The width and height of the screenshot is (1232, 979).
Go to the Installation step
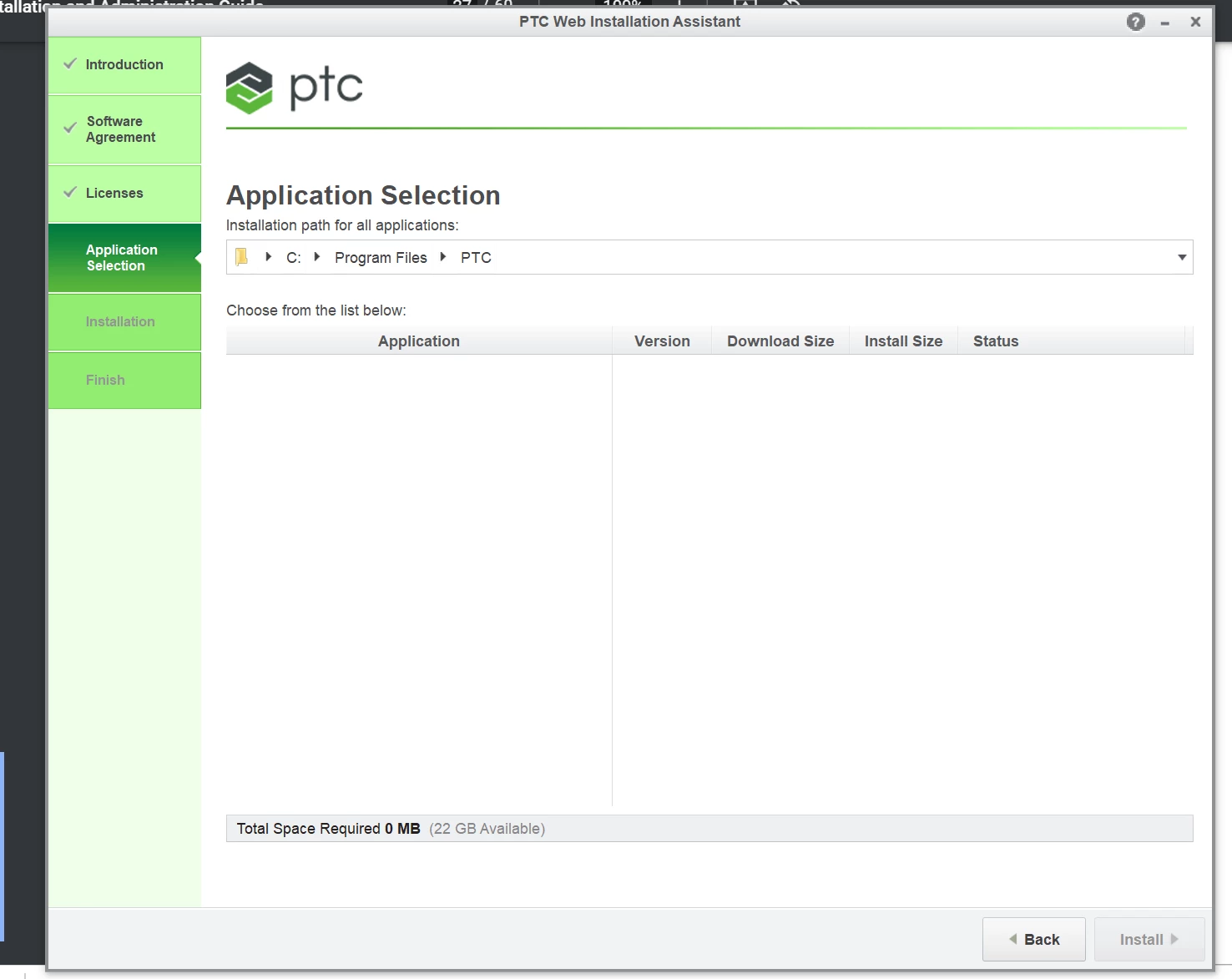coord(124,322)
